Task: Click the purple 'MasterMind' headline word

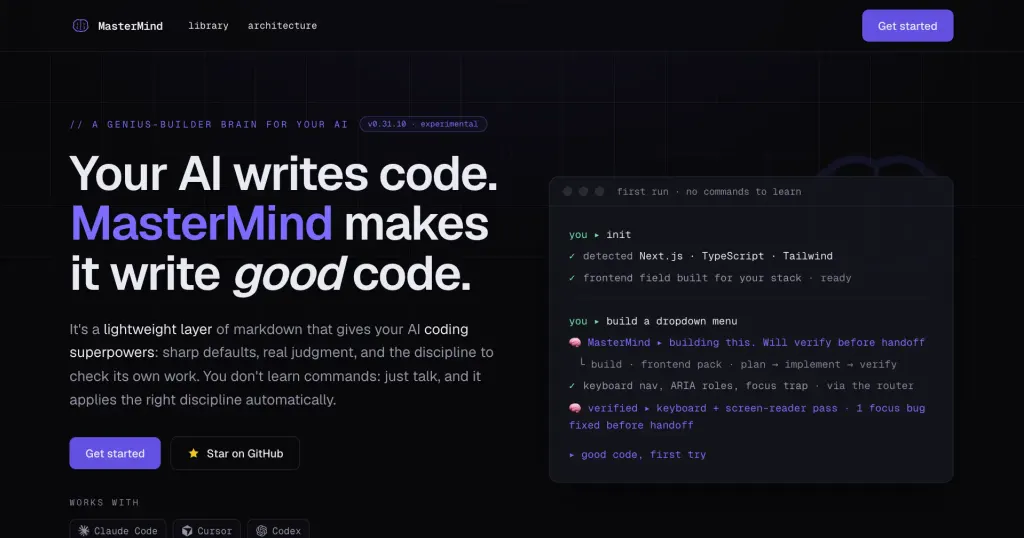Action: [x=202, y=224]
